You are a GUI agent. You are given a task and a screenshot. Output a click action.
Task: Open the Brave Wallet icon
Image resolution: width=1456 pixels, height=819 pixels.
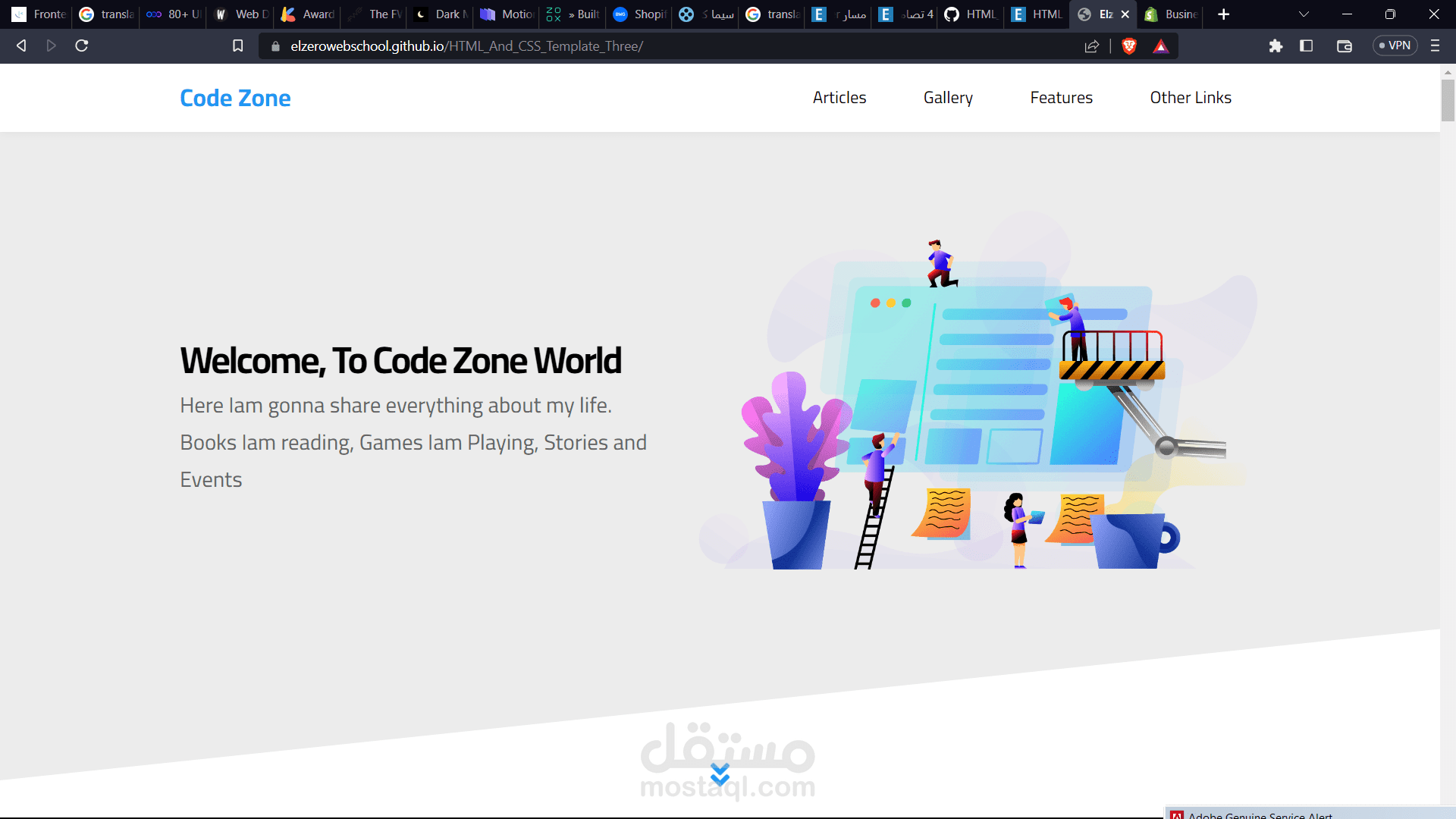pos(1344,45)
